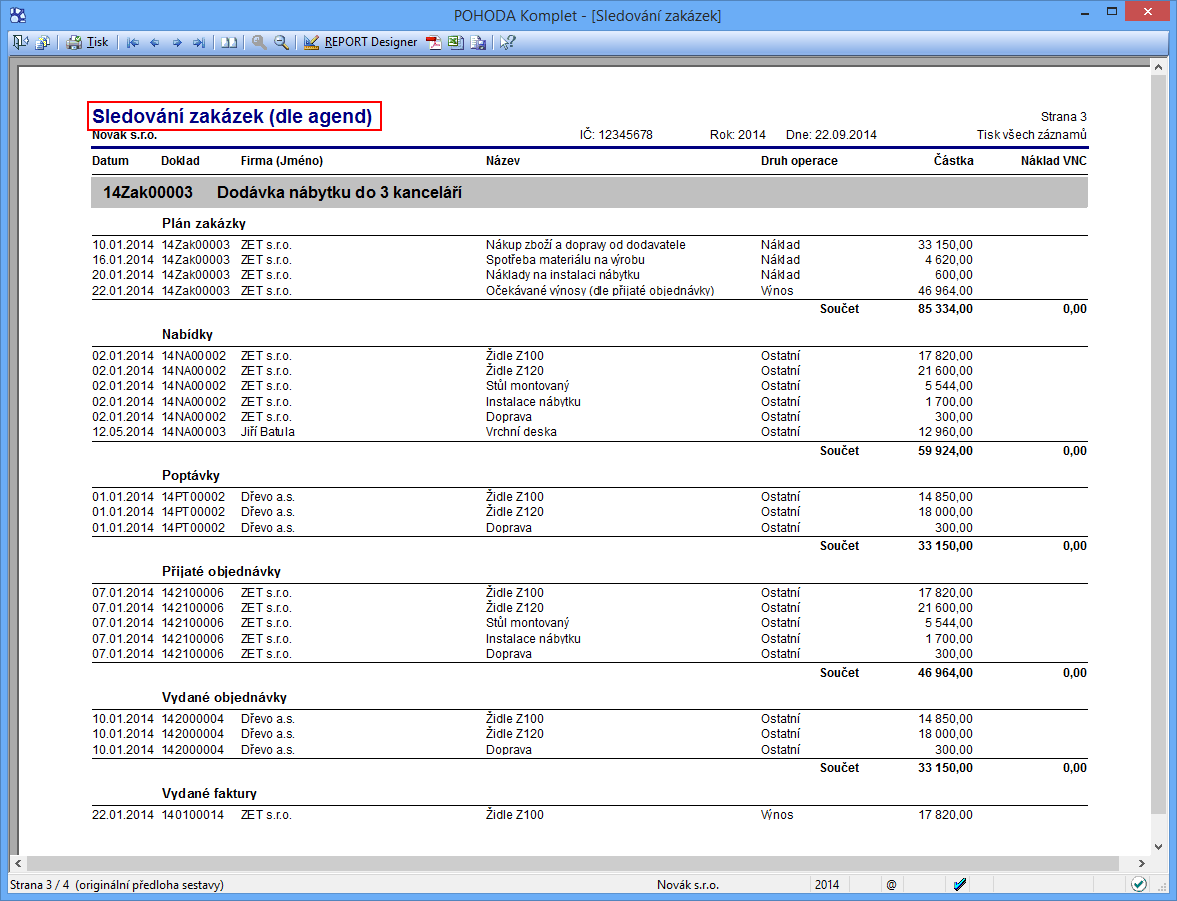Click document number 14NA00003

pos(194,432)
